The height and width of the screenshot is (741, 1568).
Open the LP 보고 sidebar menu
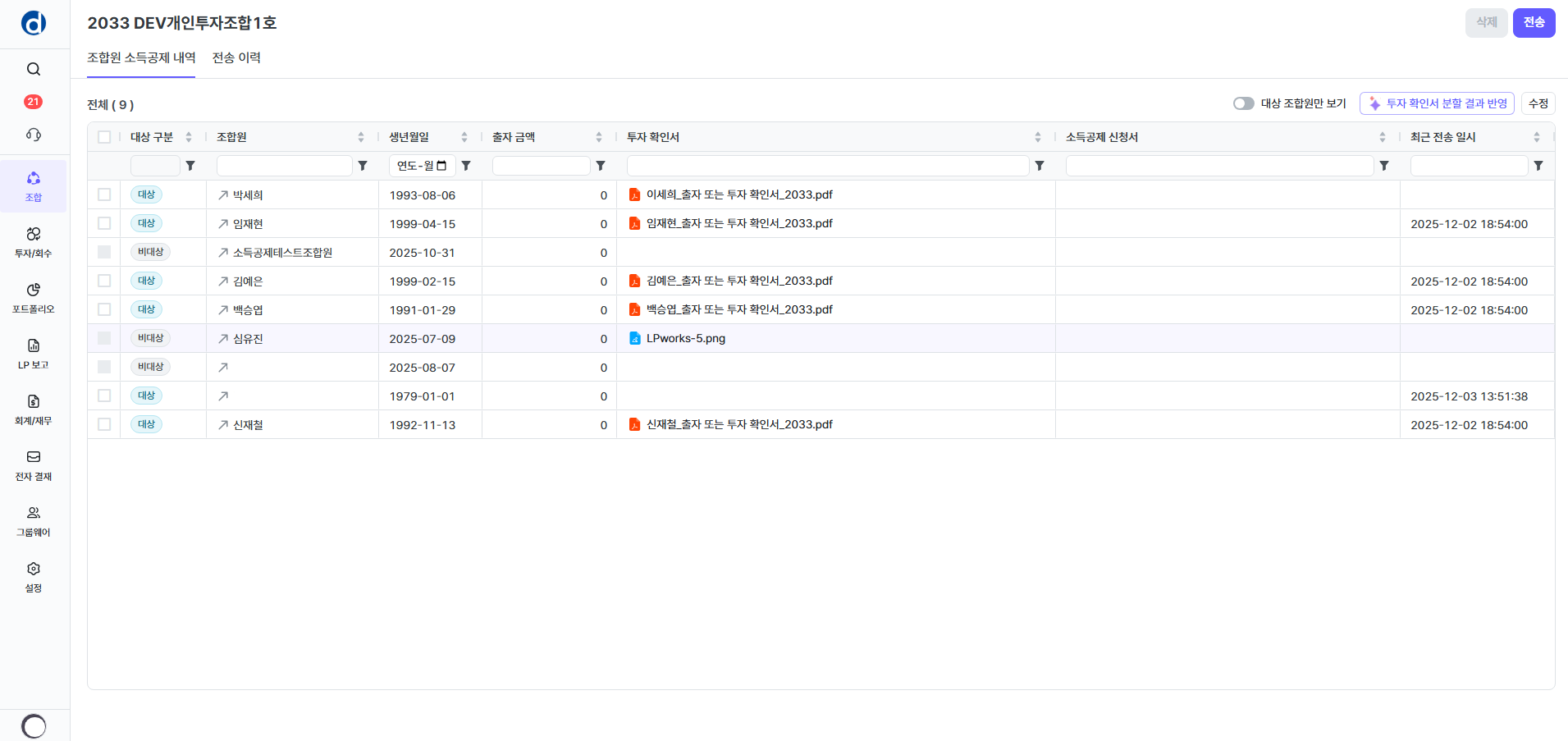point(34,354)
